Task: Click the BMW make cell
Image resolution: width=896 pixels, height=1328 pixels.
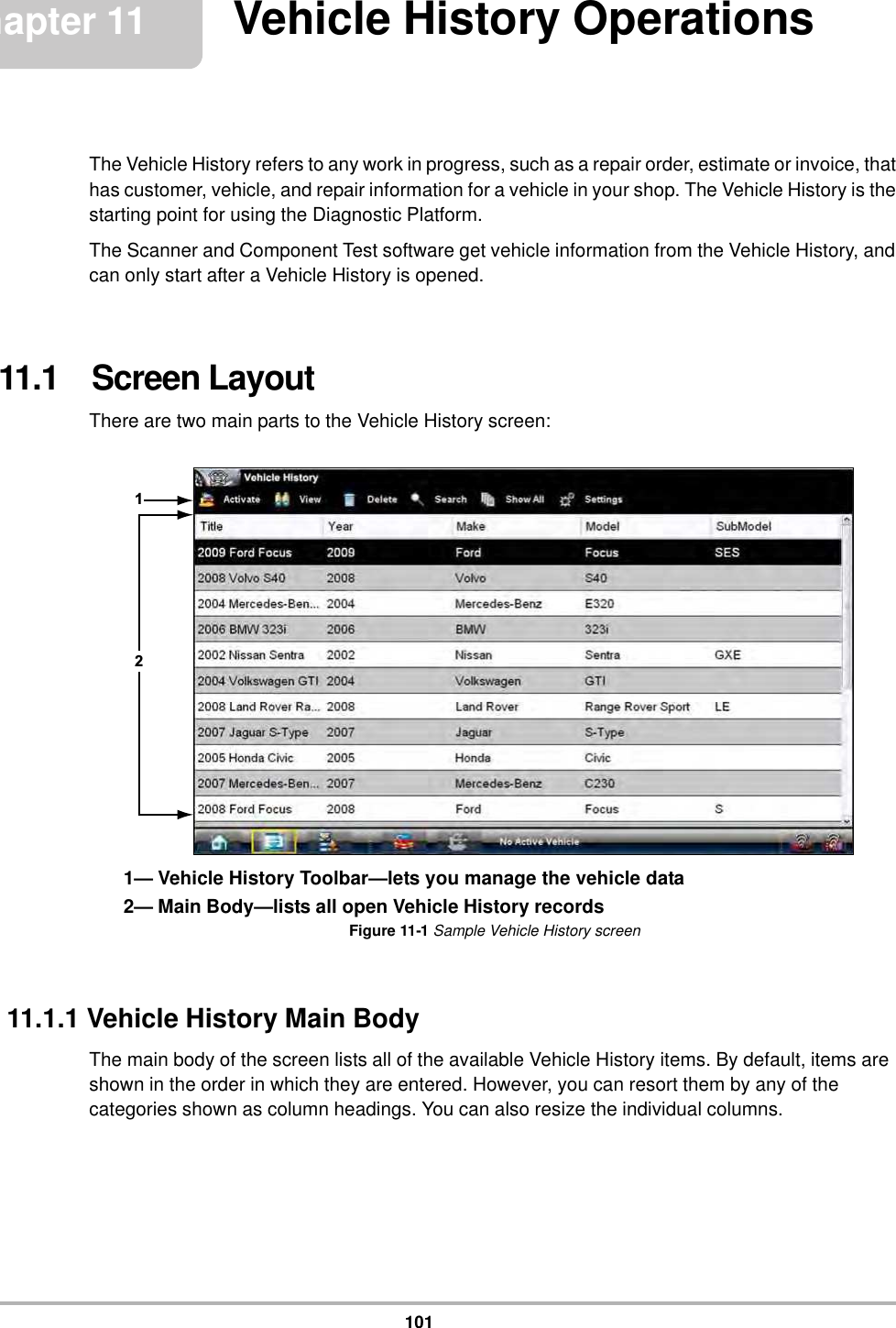Action: coord(471,630)
